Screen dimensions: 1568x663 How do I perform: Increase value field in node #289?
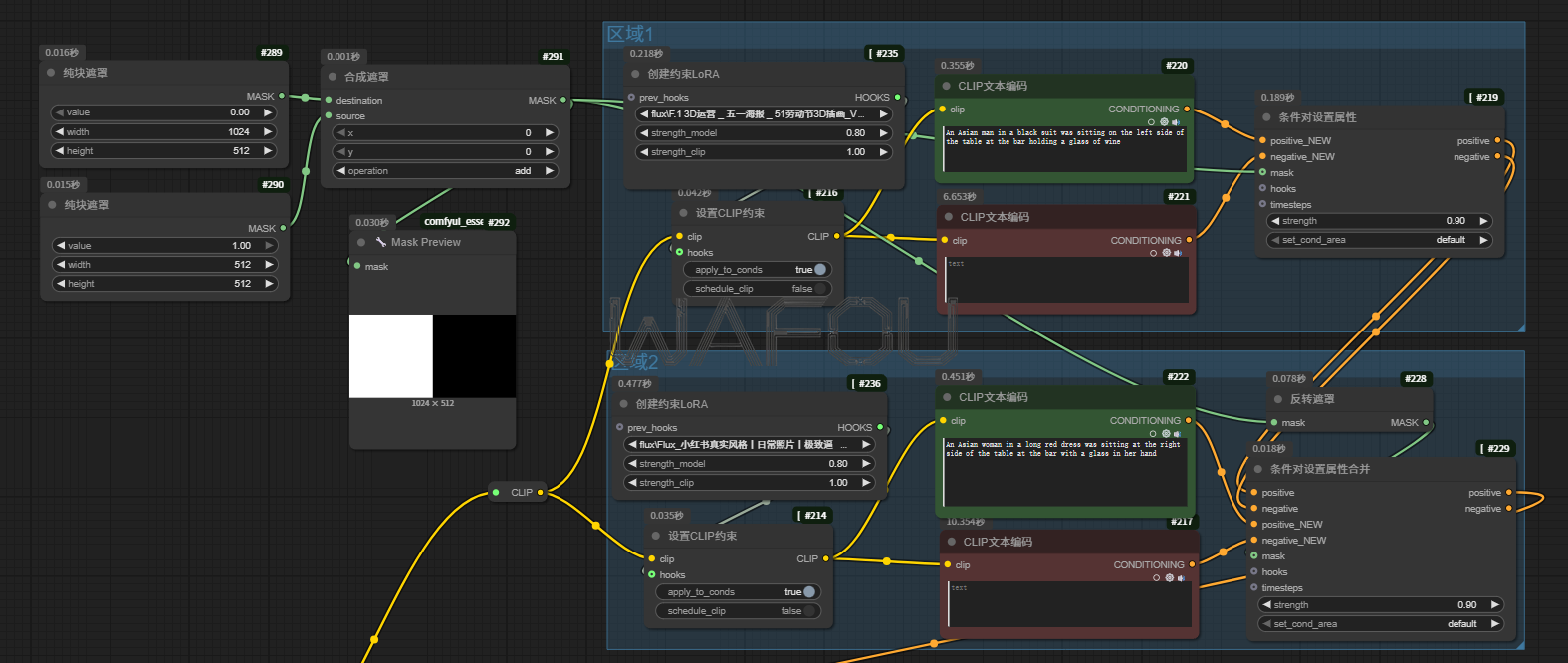pyautogui.click(x=267, y=112)
